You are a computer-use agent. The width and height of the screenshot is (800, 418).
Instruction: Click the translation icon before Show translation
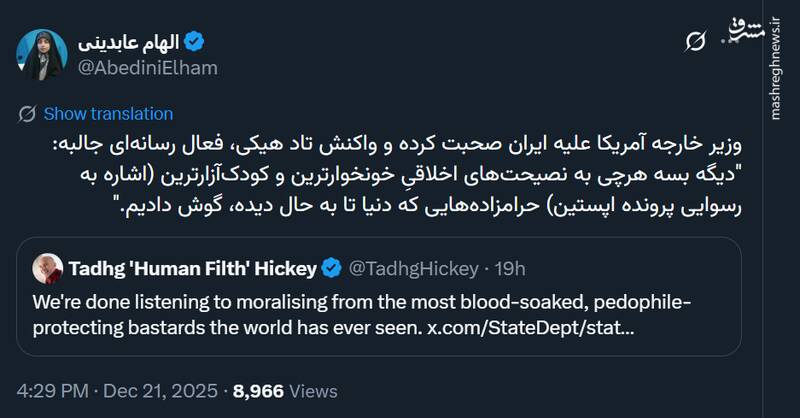pyautogui.click(x=28, y=113)
